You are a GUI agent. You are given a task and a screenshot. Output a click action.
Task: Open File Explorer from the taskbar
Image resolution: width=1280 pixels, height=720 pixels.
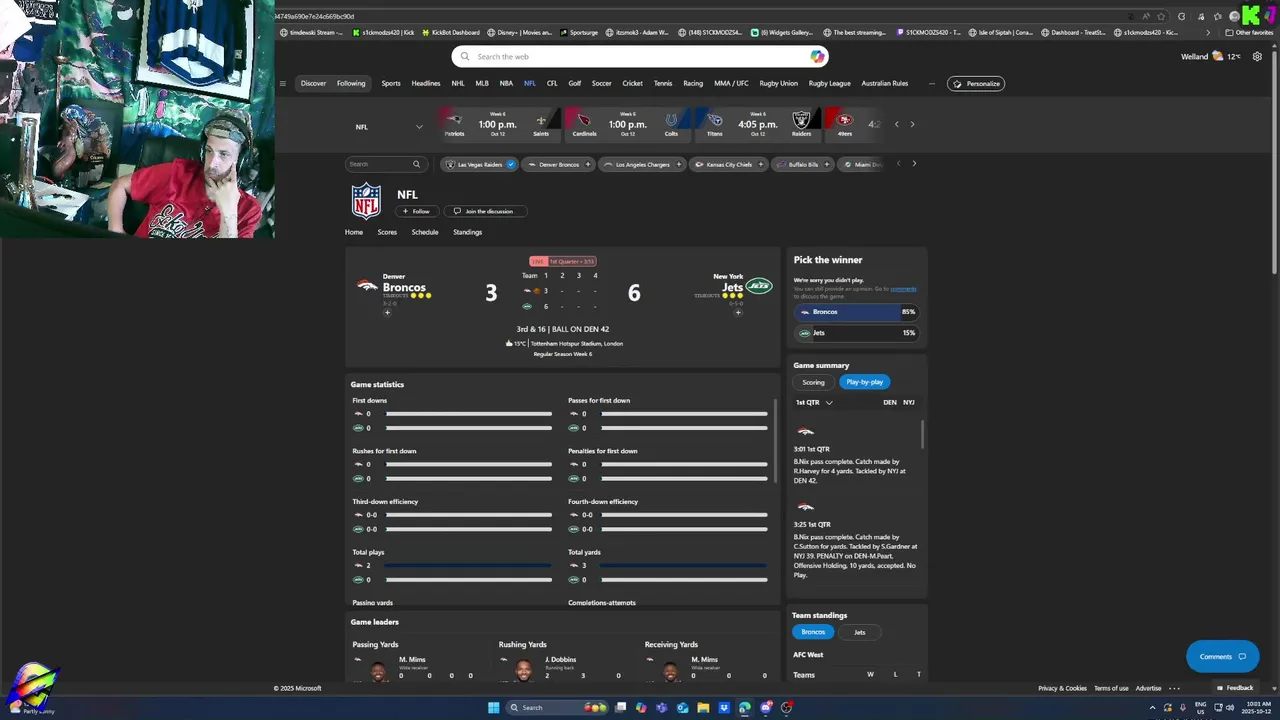[x=703, y=708]
